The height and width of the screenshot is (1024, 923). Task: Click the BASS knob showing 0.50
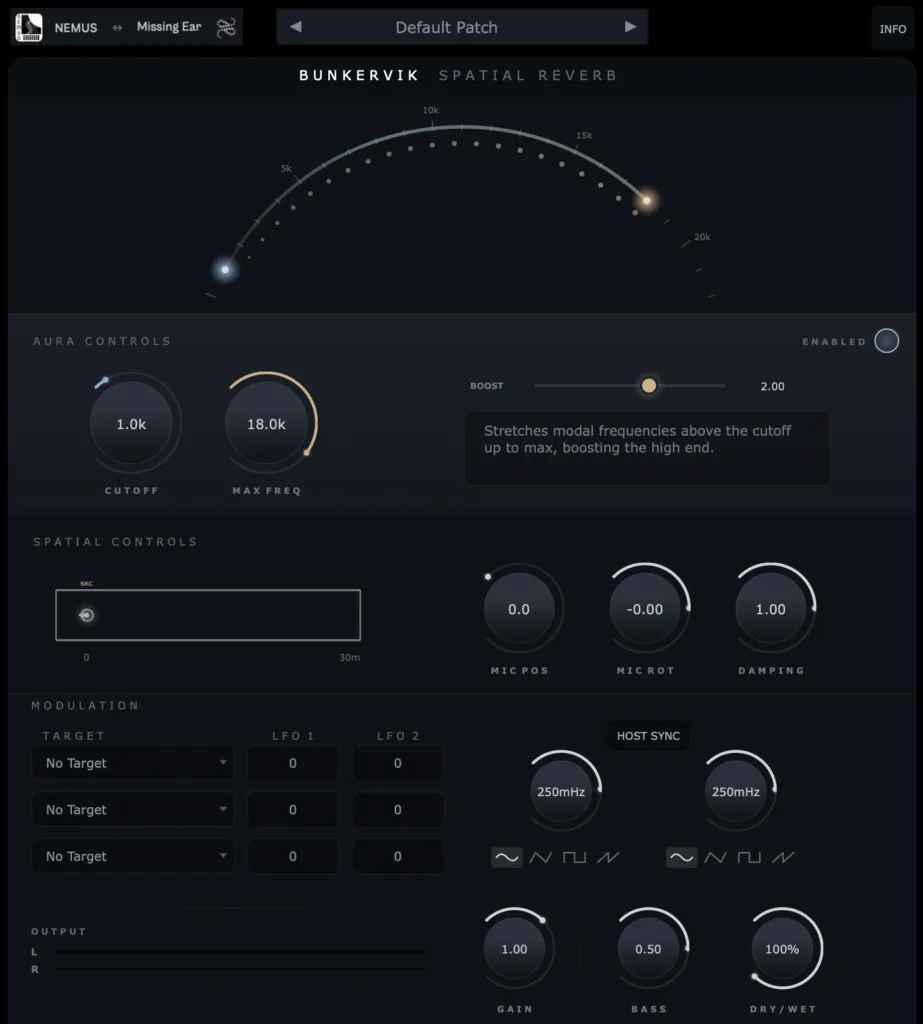click(648, 949)
